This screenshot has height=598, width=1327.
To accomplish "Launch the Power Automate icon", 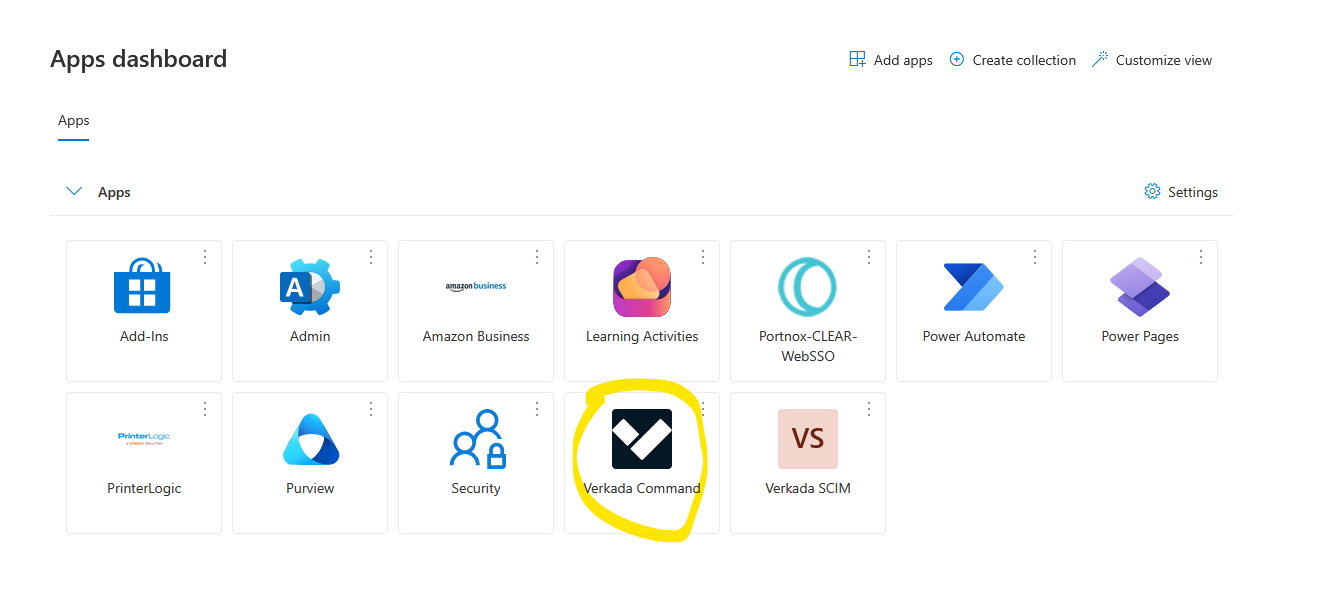I will coord(973,287).
